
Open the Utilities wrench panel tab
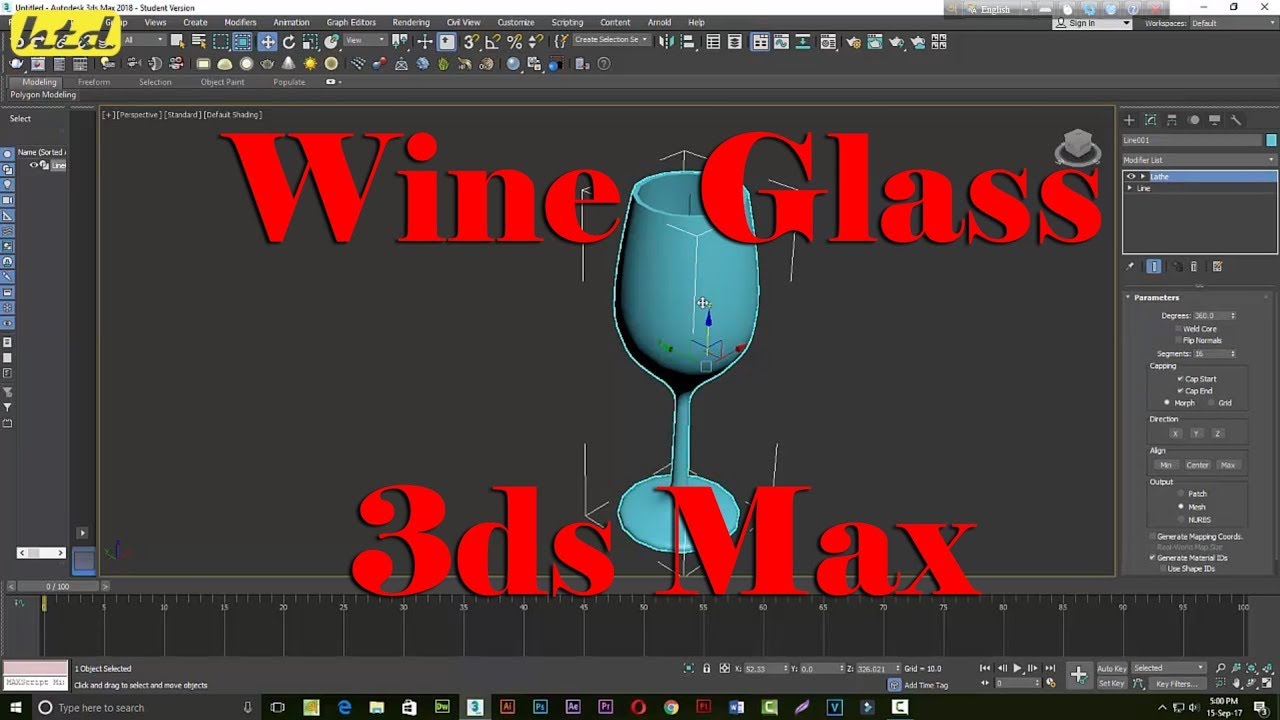pyautogui.click(x=1236, y=119)
